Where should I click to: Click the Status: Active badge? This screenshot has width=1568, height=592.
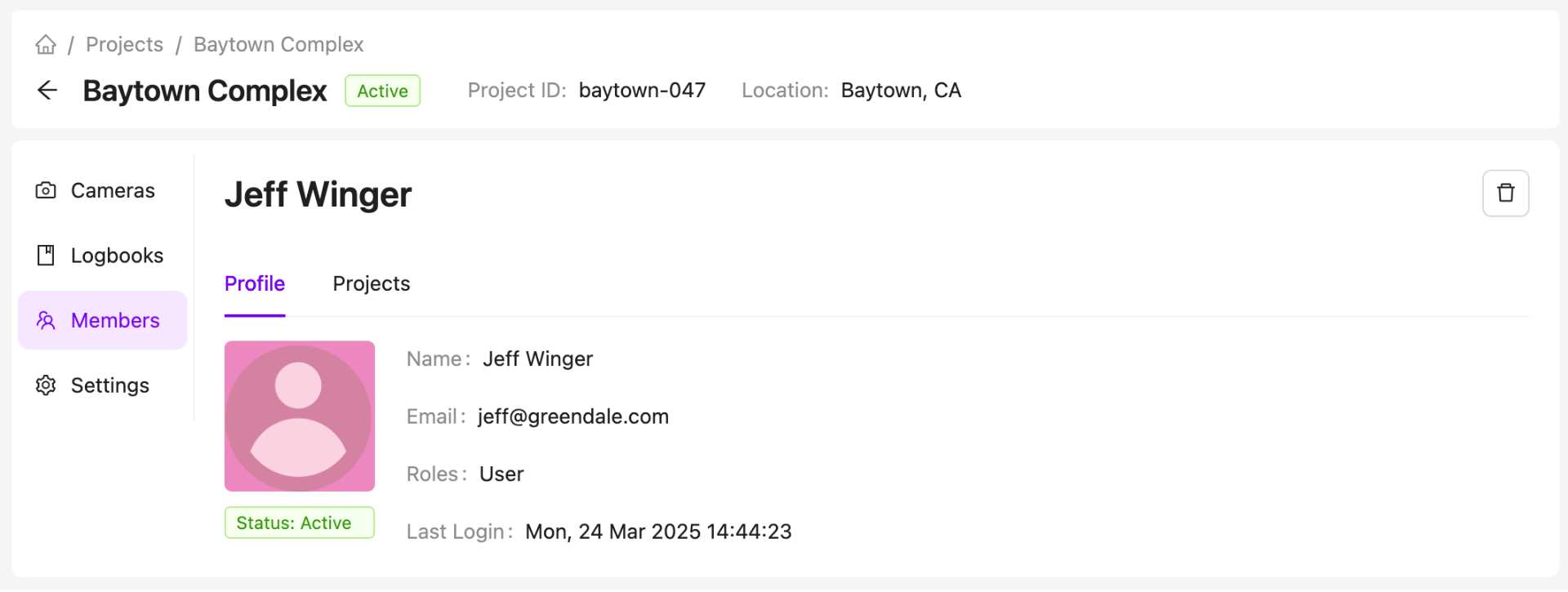pos(300,523)
